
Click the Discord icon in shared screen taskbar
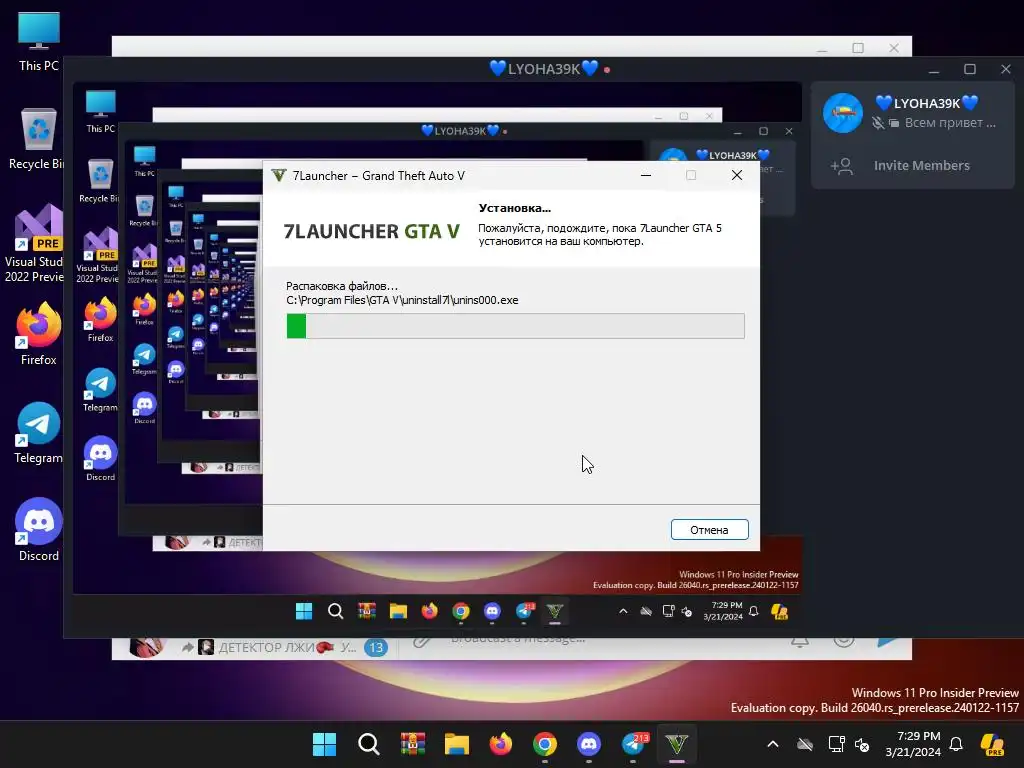[x=492, y=611]
